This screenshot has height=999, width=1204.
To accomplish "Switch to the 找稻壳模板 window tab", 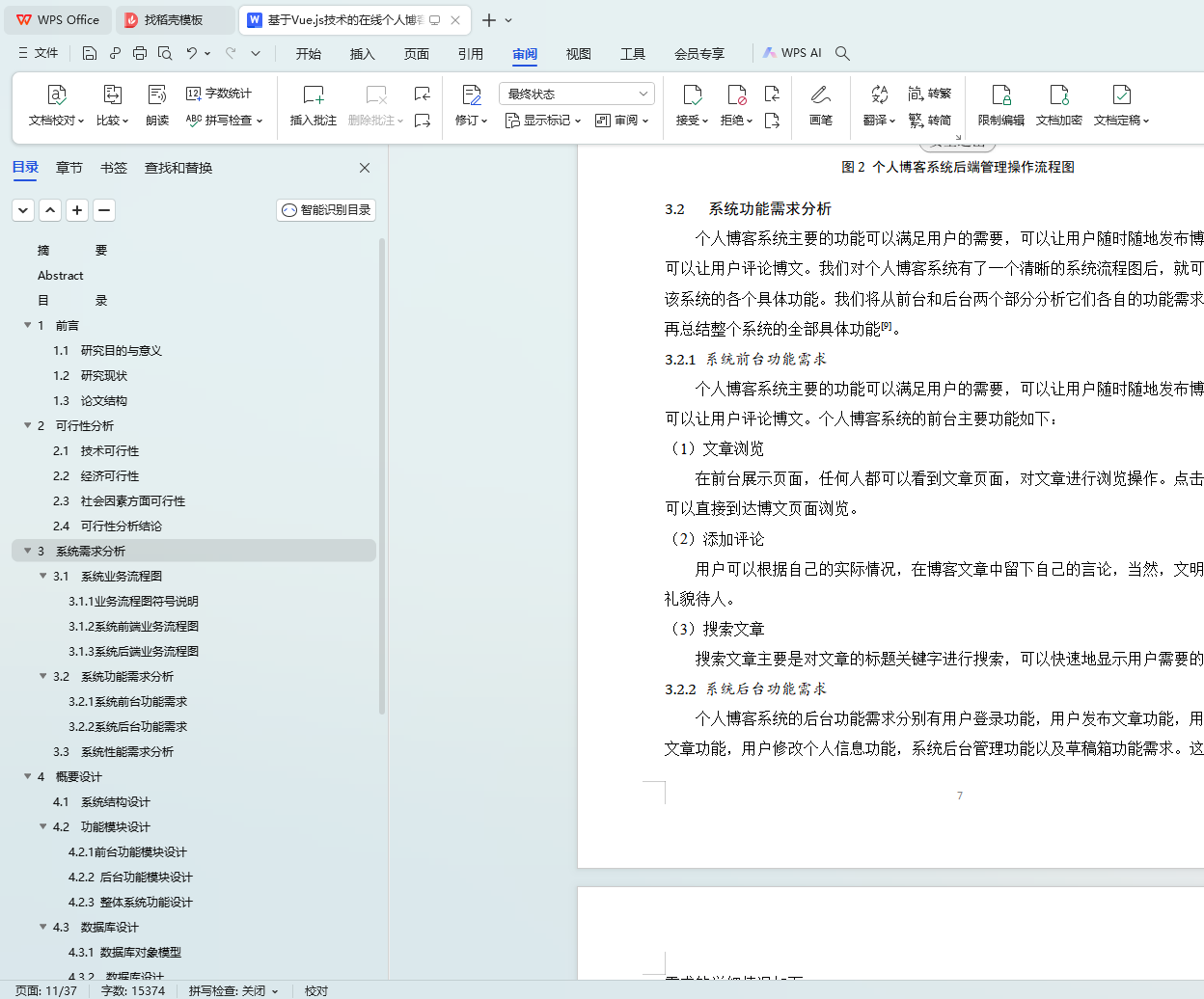I will (174, 20).
